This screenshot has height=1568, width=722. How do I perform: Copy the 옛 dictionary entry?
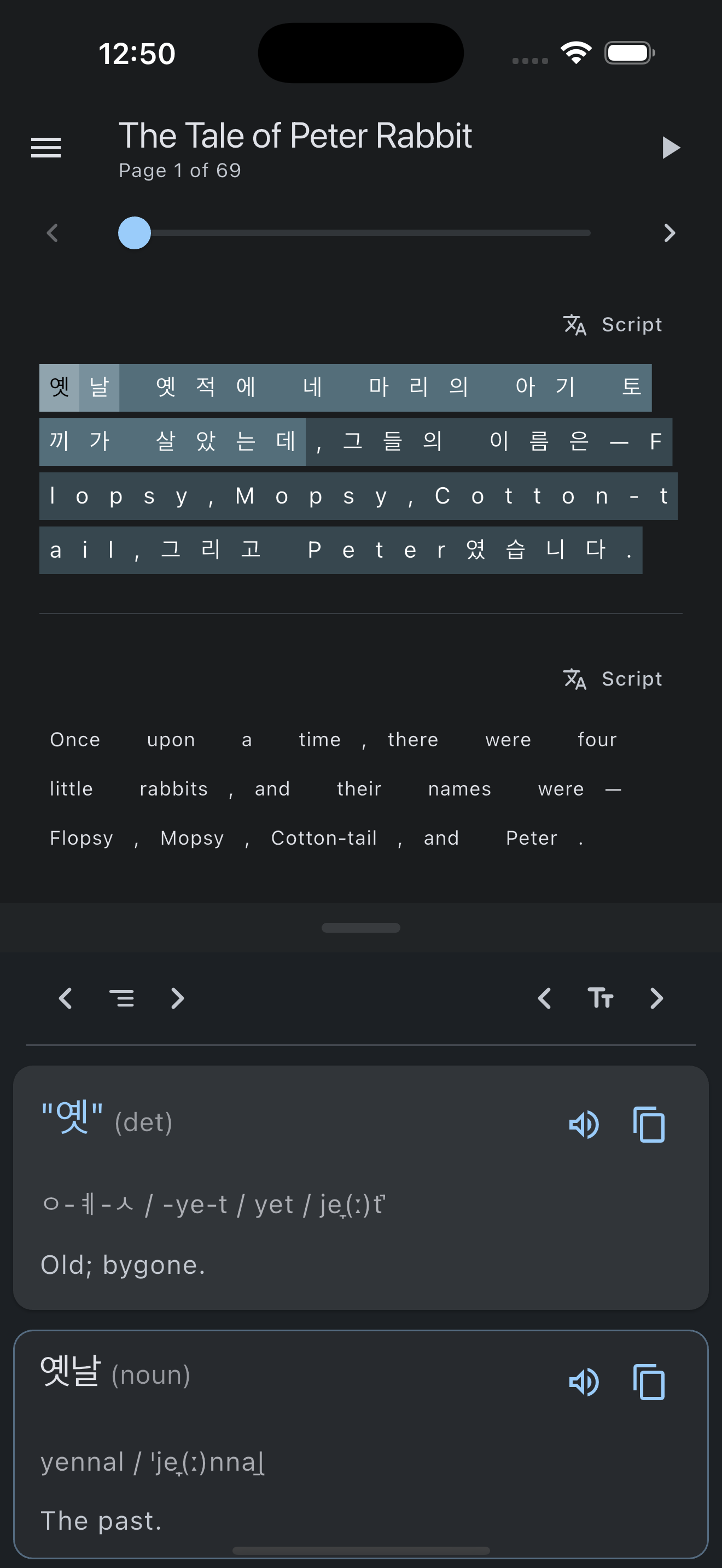point(649,1124)
